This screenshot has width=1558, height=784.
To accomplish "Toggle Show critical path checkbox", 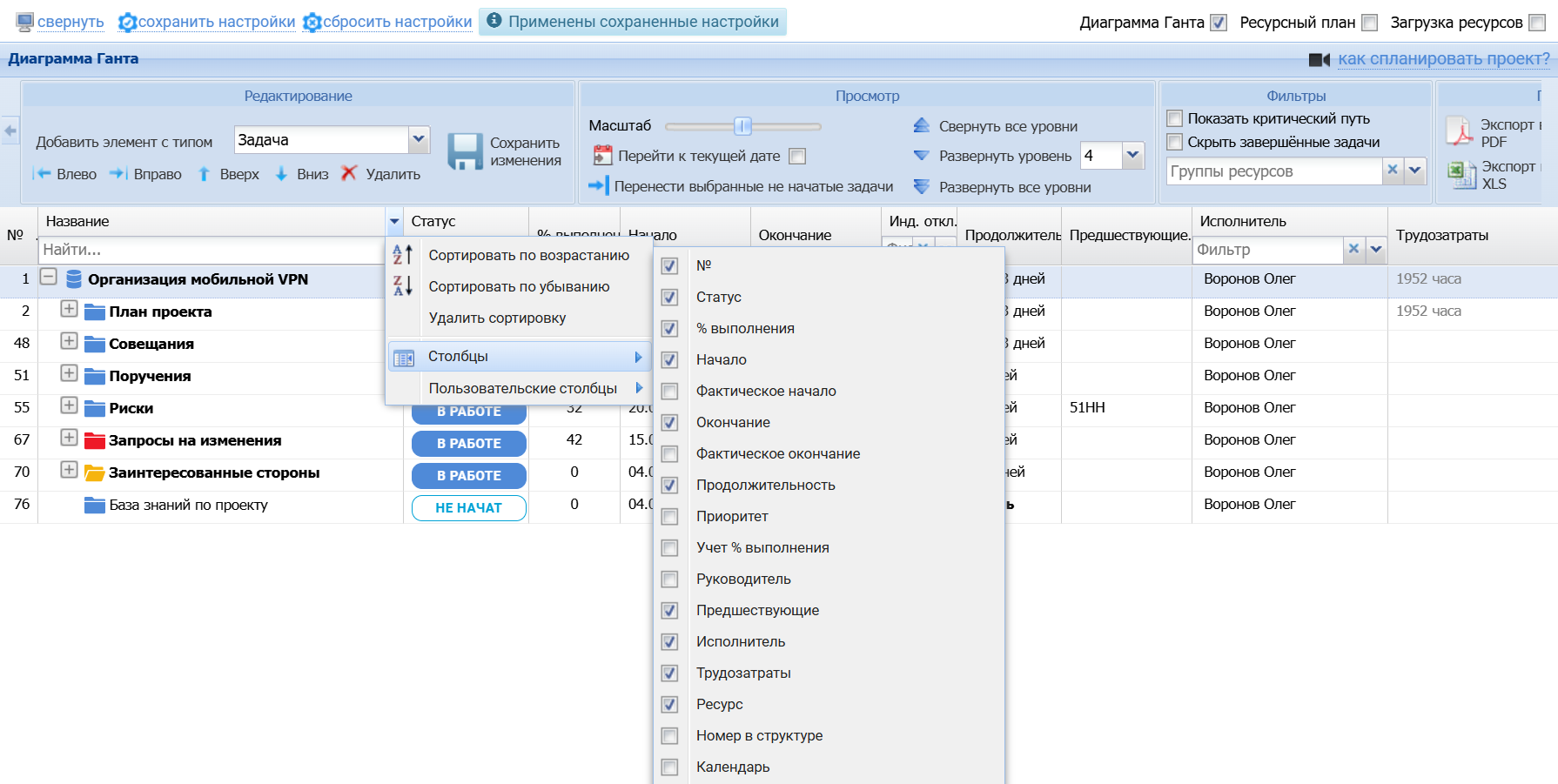I will click(x=1174, y=118).
